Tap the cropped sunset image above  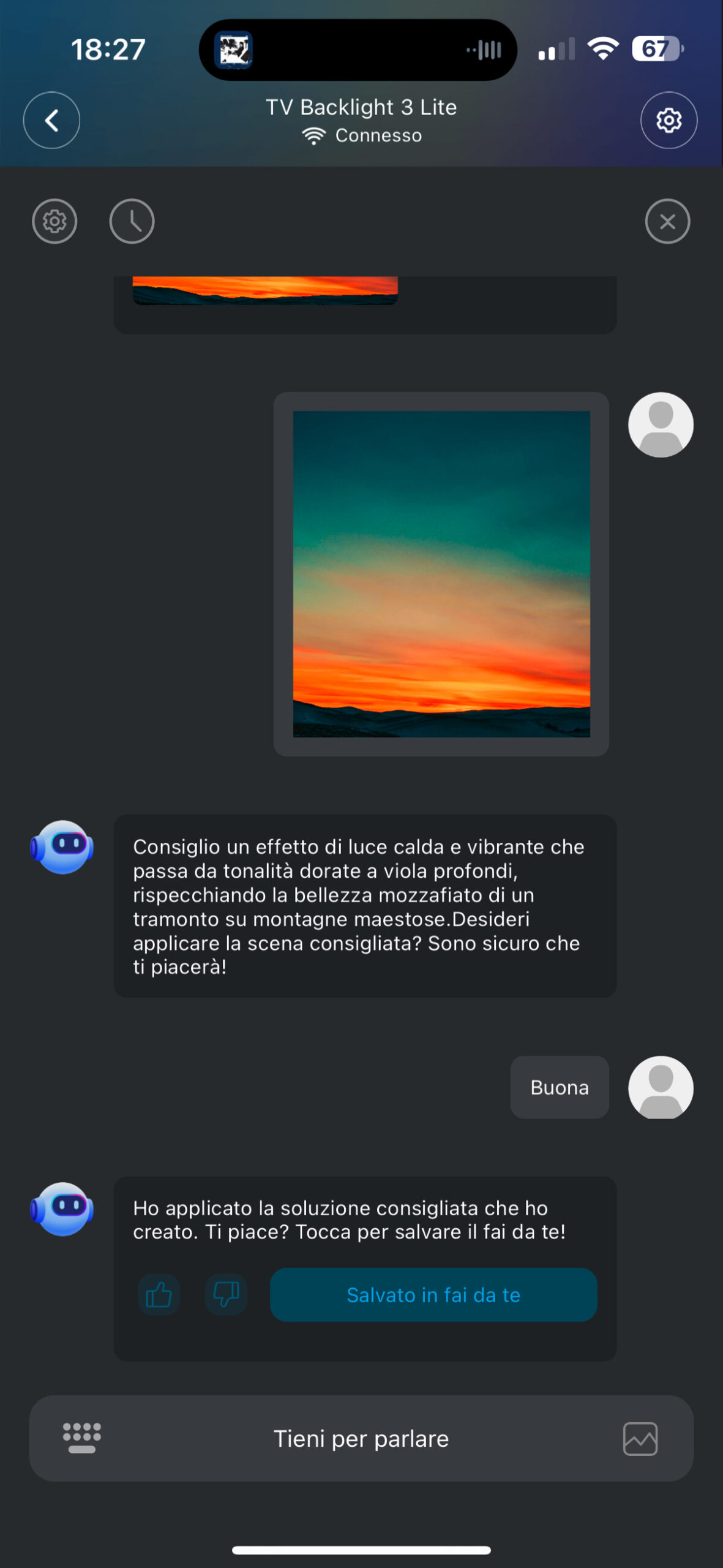pyautogui.click(x=265, y=290)
